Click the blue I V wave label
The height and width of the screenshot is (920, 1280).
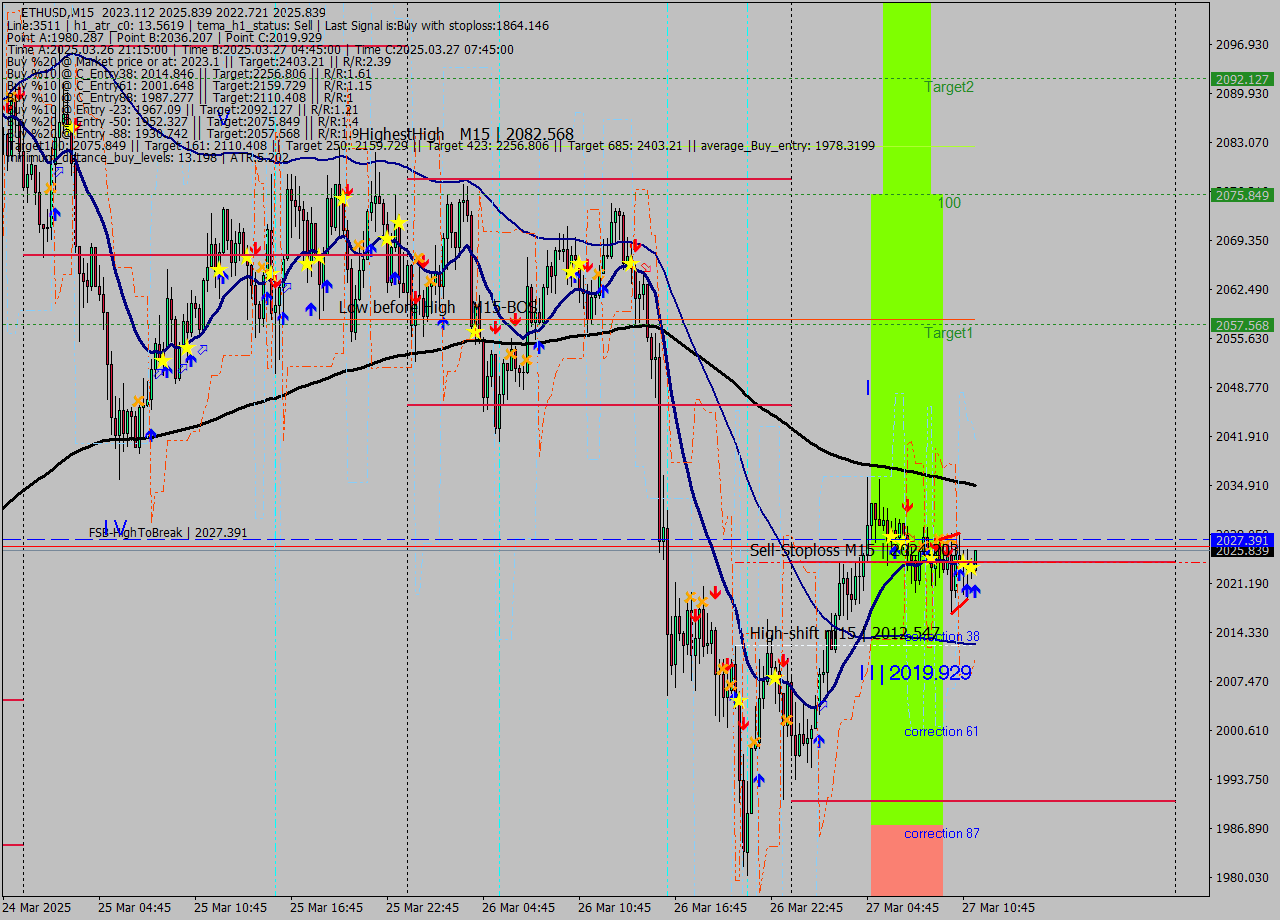coord(114,527)
